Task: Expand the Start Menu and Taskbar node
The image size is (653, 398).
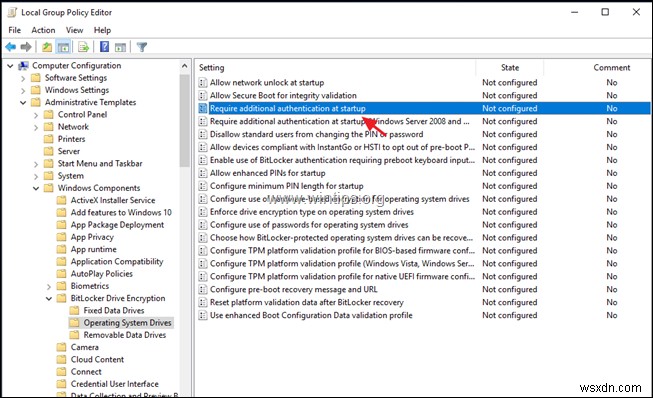Action: coord(36,164)
